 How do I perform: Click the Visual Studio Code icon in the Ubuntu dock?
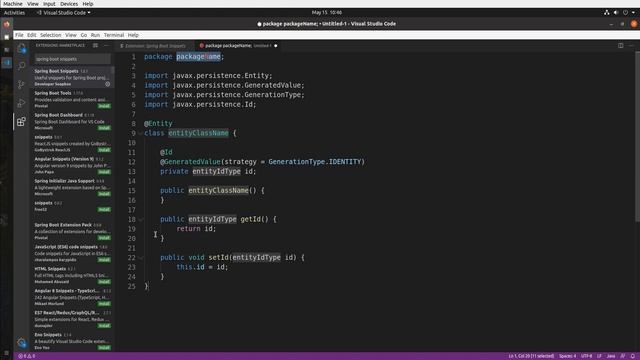(7, 63)
